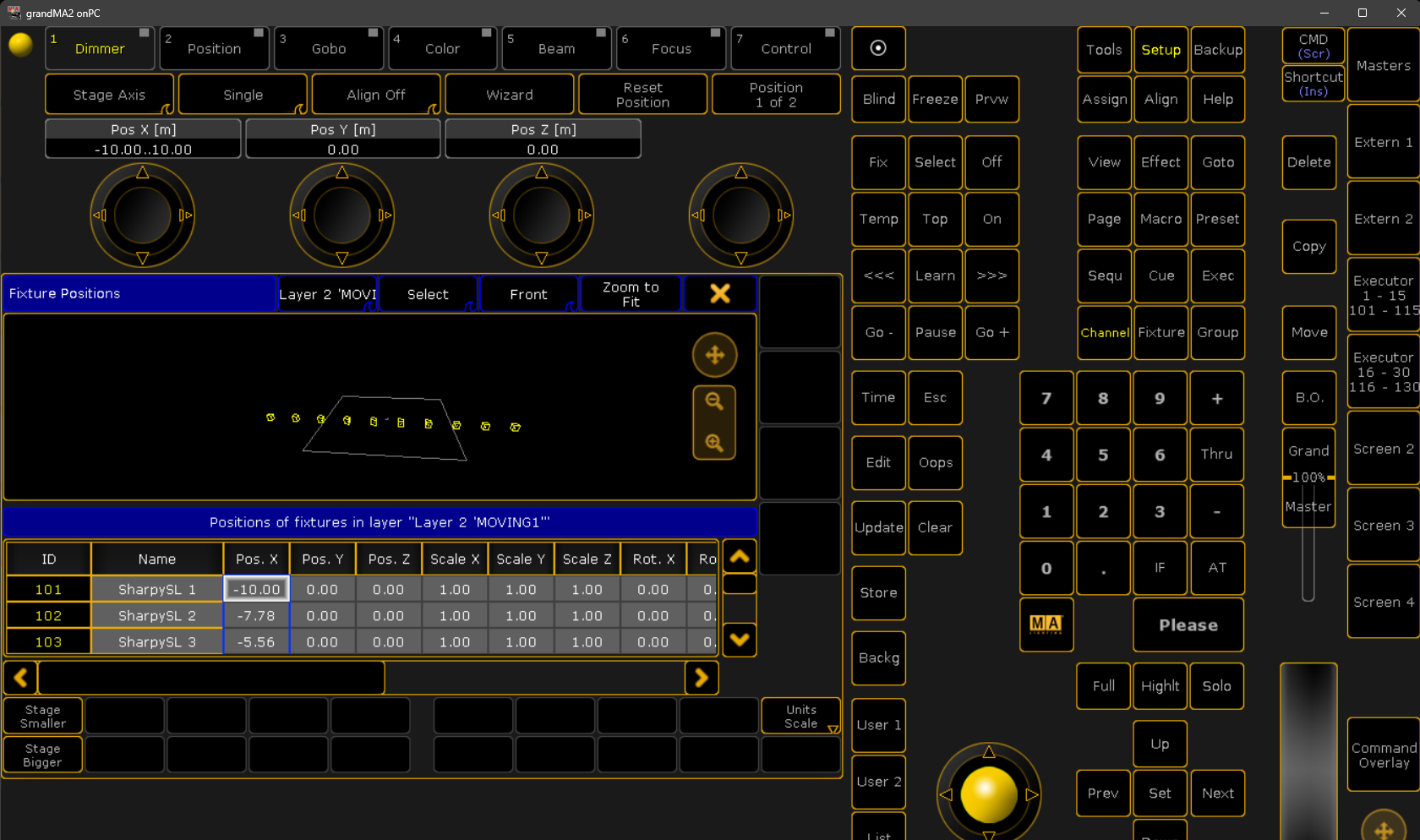1420x840 pixels.
Task: Click the circle target button above Blind
Action: tap(878, 48)
